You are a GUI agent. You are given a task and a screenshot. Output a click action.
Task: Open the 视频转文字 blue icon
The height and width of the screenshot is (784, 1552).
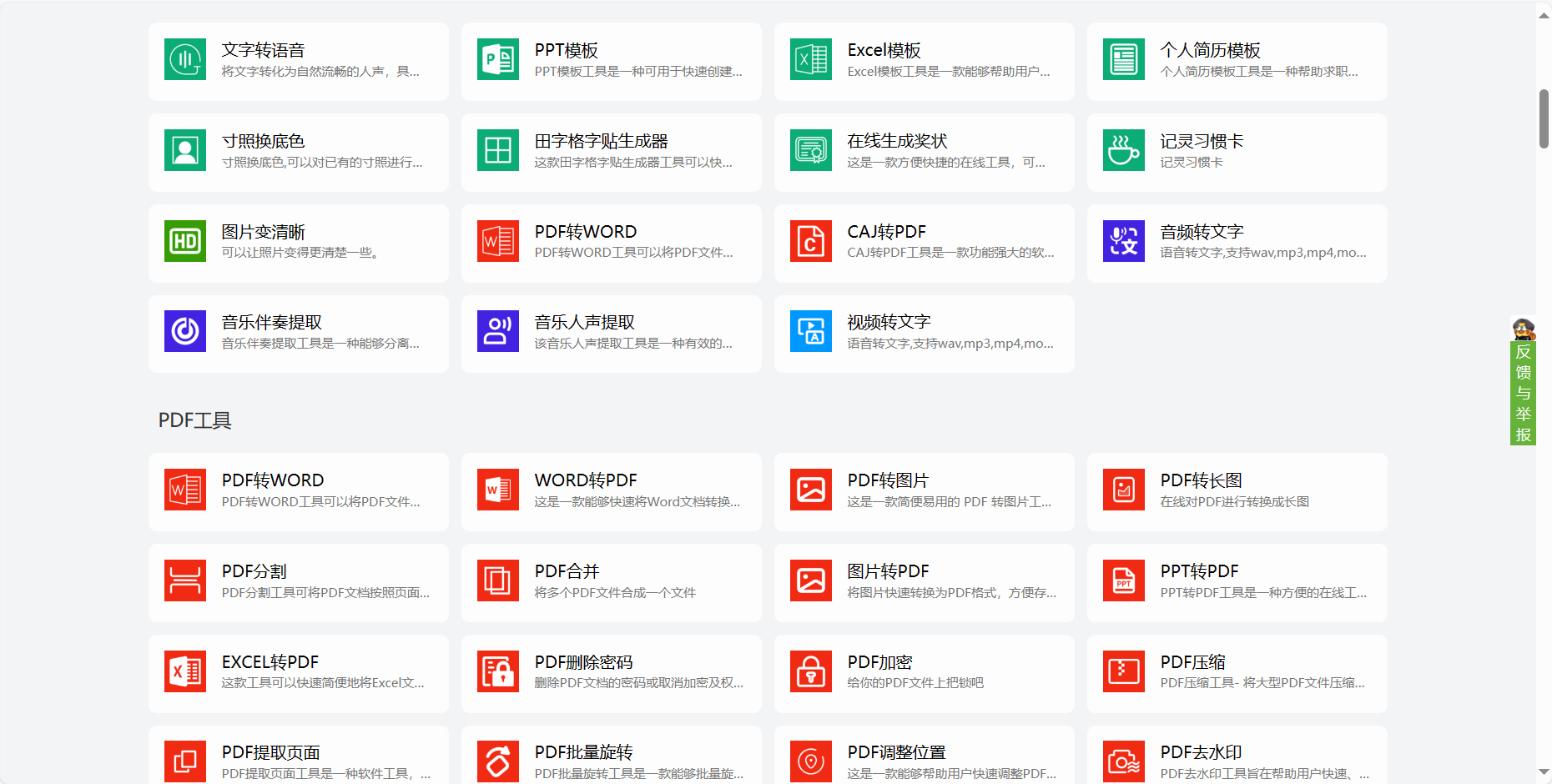810,332
